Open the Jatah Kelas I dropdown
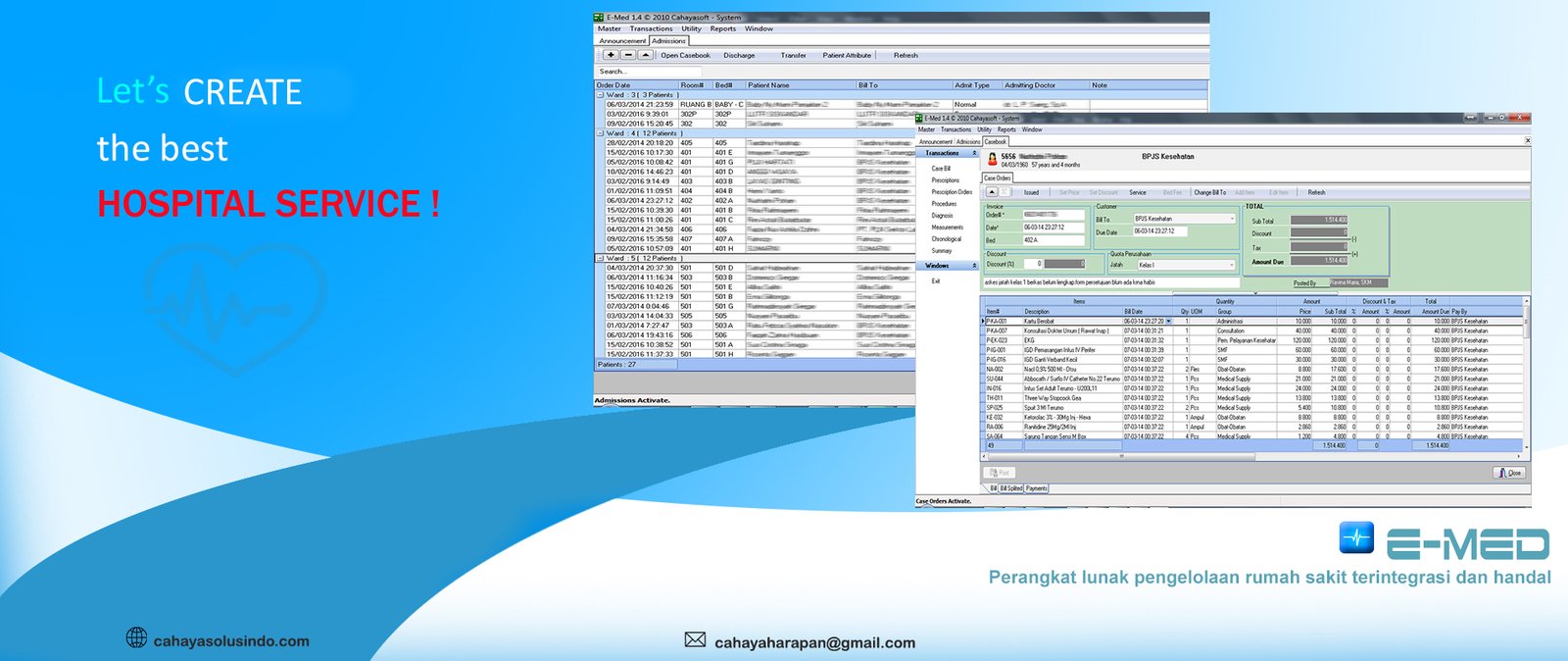This screenshot has width=1568, height=661. coord(1232,265)
